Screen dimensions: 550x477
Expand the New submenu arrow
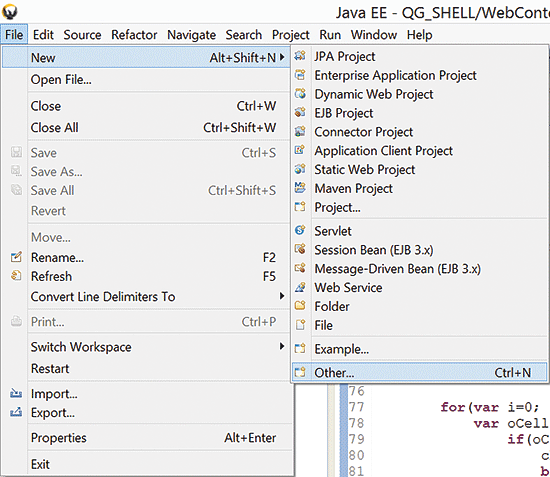tap(282, 57)
